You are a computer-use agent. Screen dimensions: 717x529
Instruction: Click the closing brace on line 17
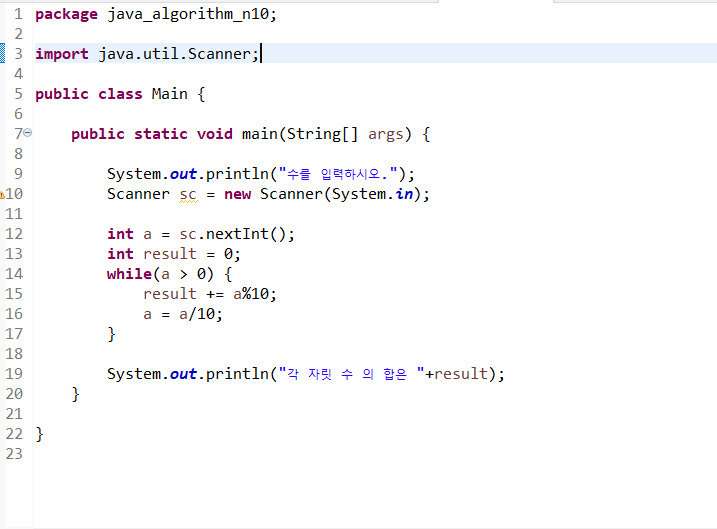[112, 334]
